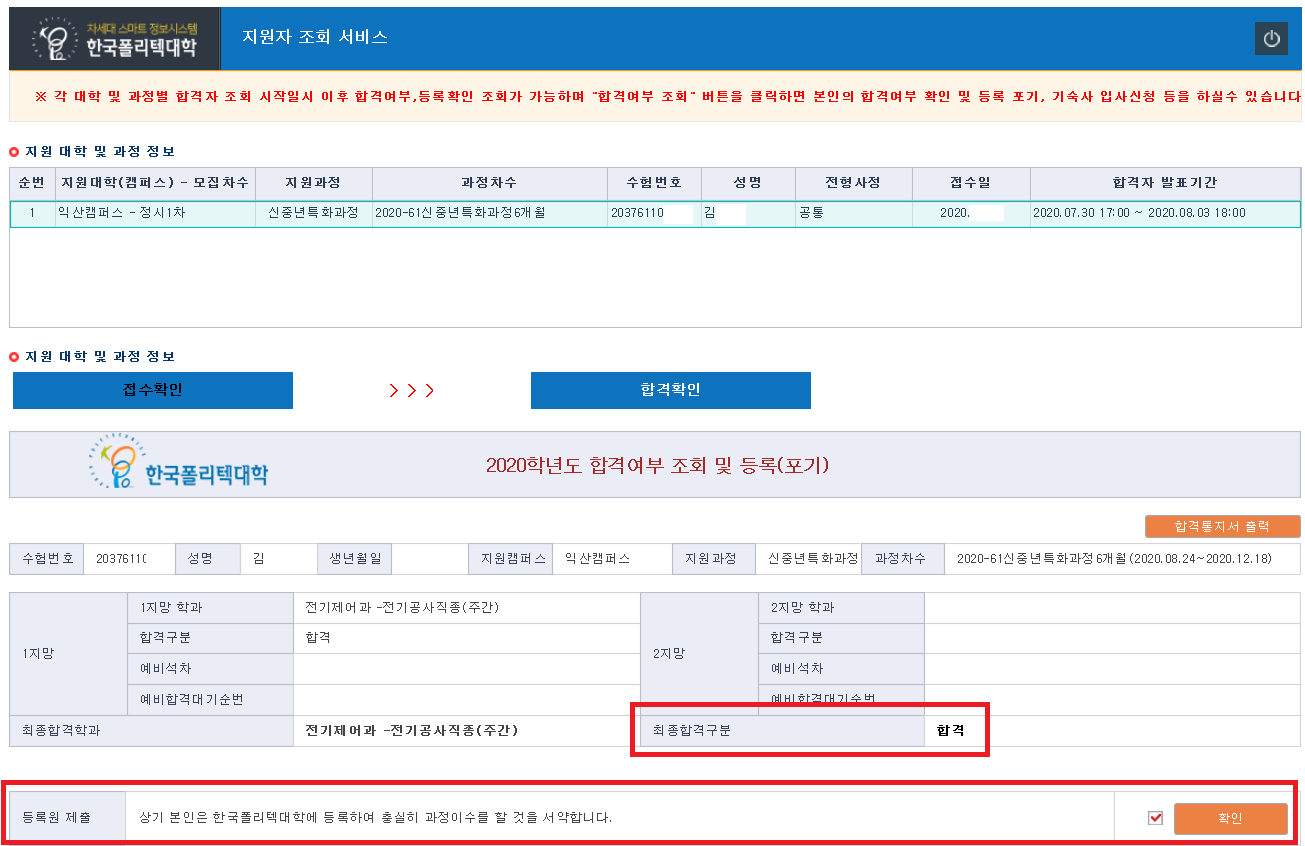Open the 접수확인 step button
The width and height of the screenshot is (1305, 846).
(x=153, y=390)
